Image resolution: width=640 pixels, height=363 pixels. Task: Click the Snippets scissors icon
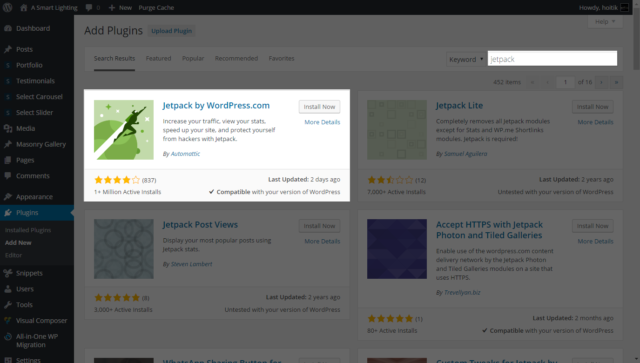[8, 273]
